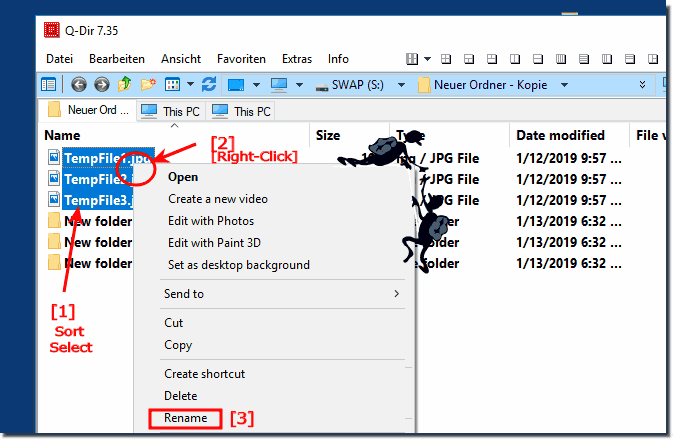The height and width of the screenshot is (440, 673).
Task: Switch to the rightmost This PC tab
Action: pyautogui.click(x=241, y=111)
